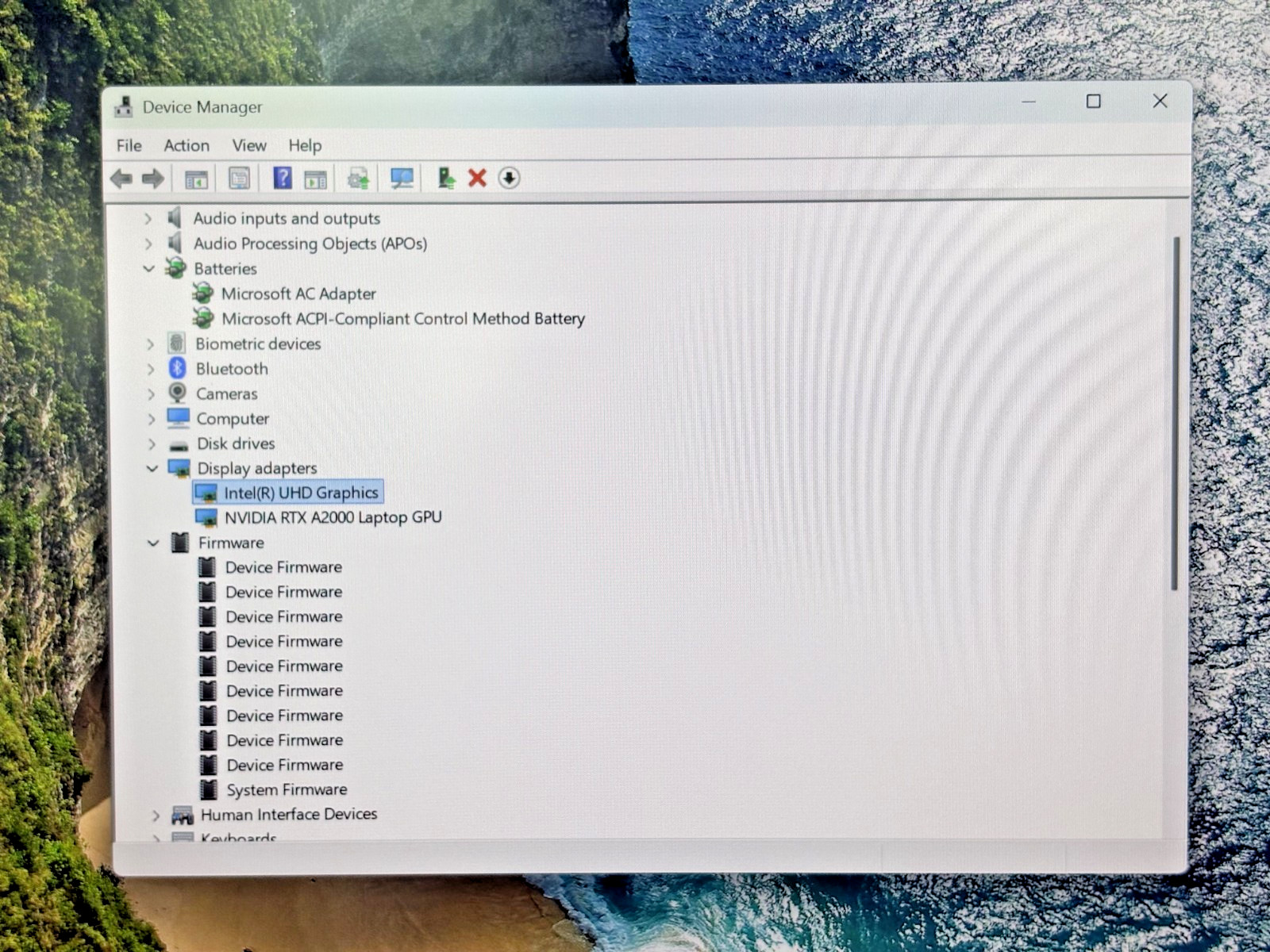Expand the Audio Processing Objects (APOs) node
Screen dimensions: 1270x952
tap(148, 244)
